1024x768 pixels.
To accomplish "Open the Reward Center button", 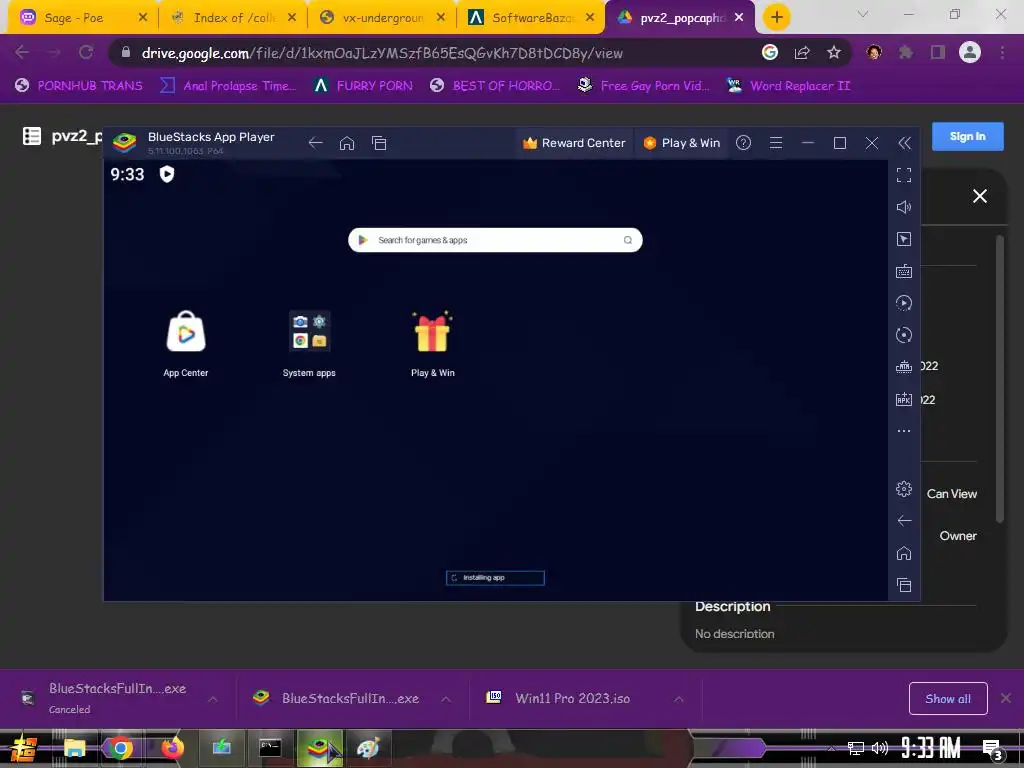I will [574, 143].
